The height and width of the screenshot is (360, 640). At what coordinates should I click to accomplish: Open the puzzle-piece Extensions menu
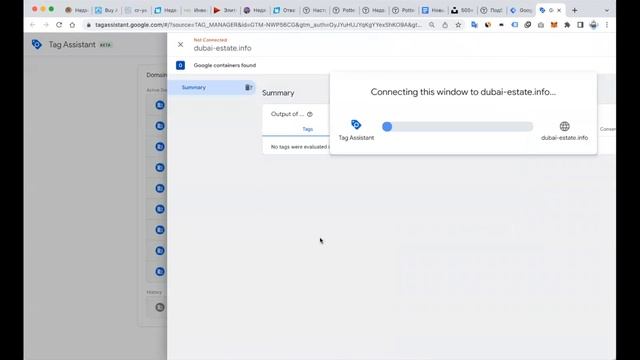point(567,25)
